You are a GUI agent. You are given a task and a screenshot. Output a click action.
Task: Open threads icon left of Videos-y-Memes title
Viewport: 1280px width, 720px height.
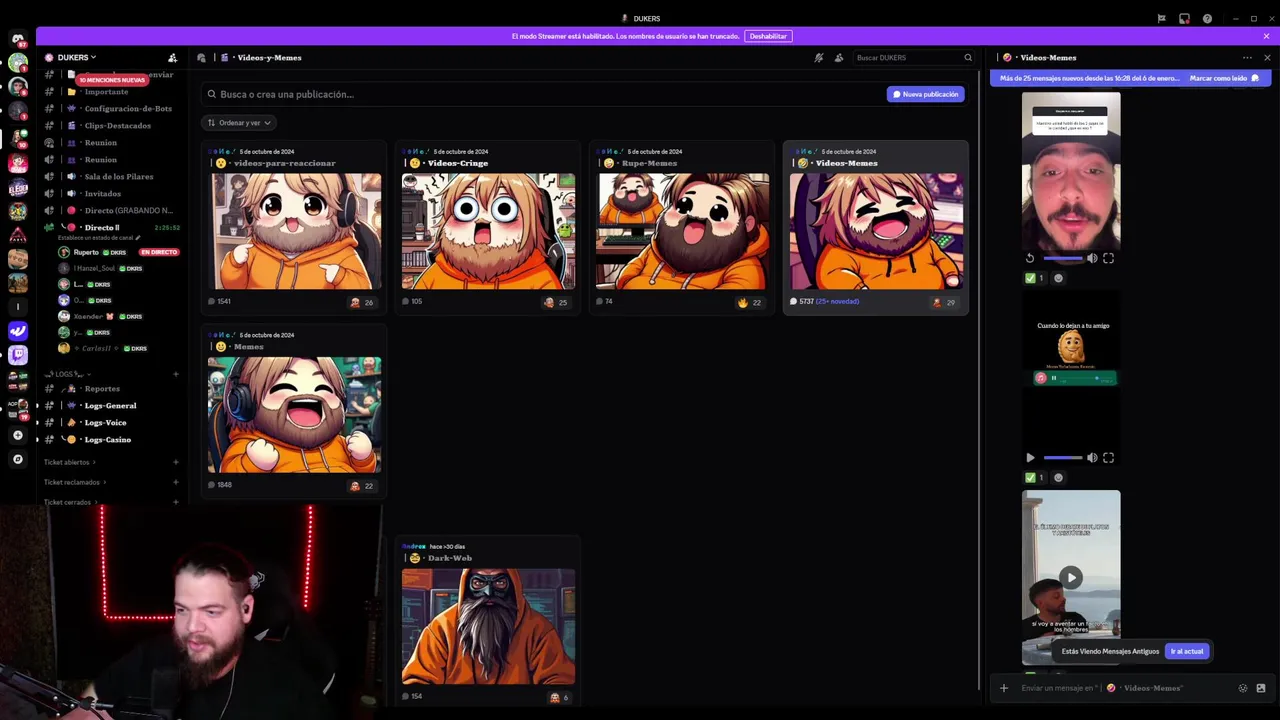click(x=202, y=58)
